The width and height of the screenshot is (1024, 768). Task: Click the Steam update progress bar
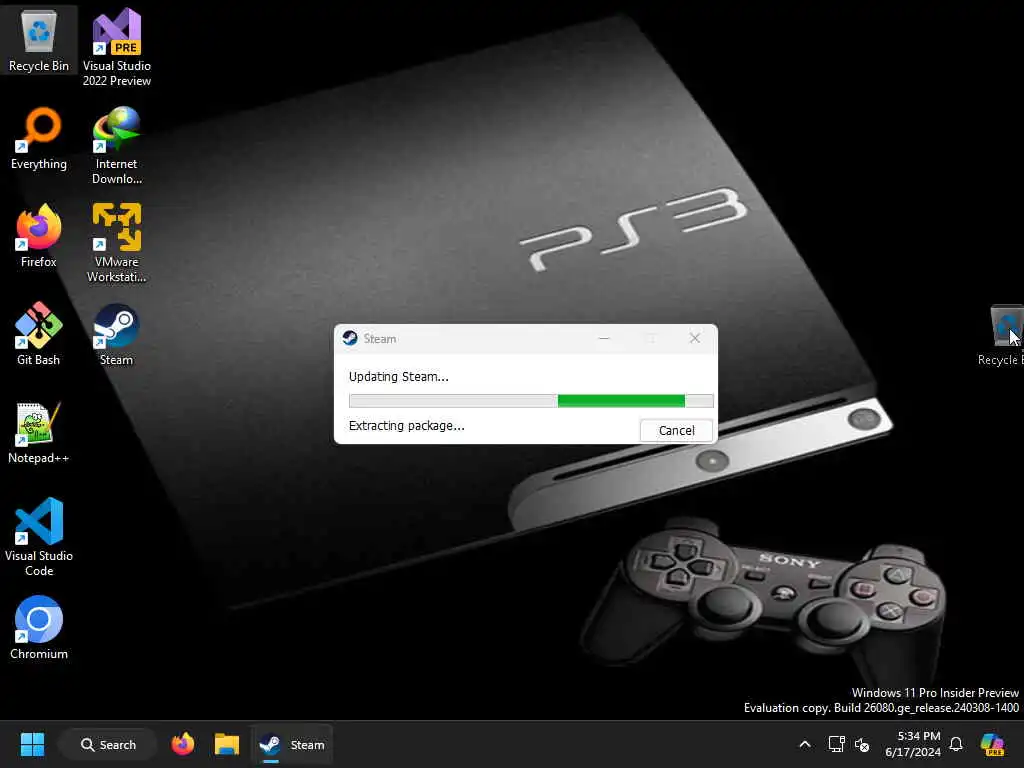(531, 401)
